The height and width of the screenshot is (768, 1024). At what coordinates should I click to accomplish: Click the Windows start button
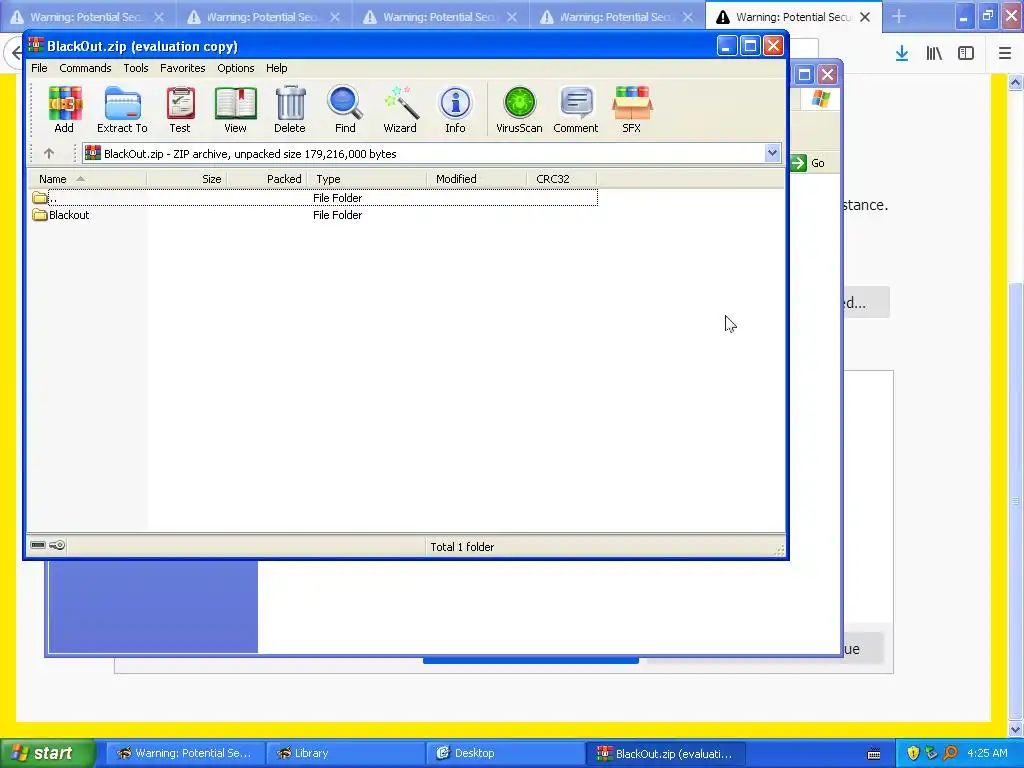[48, 753]
